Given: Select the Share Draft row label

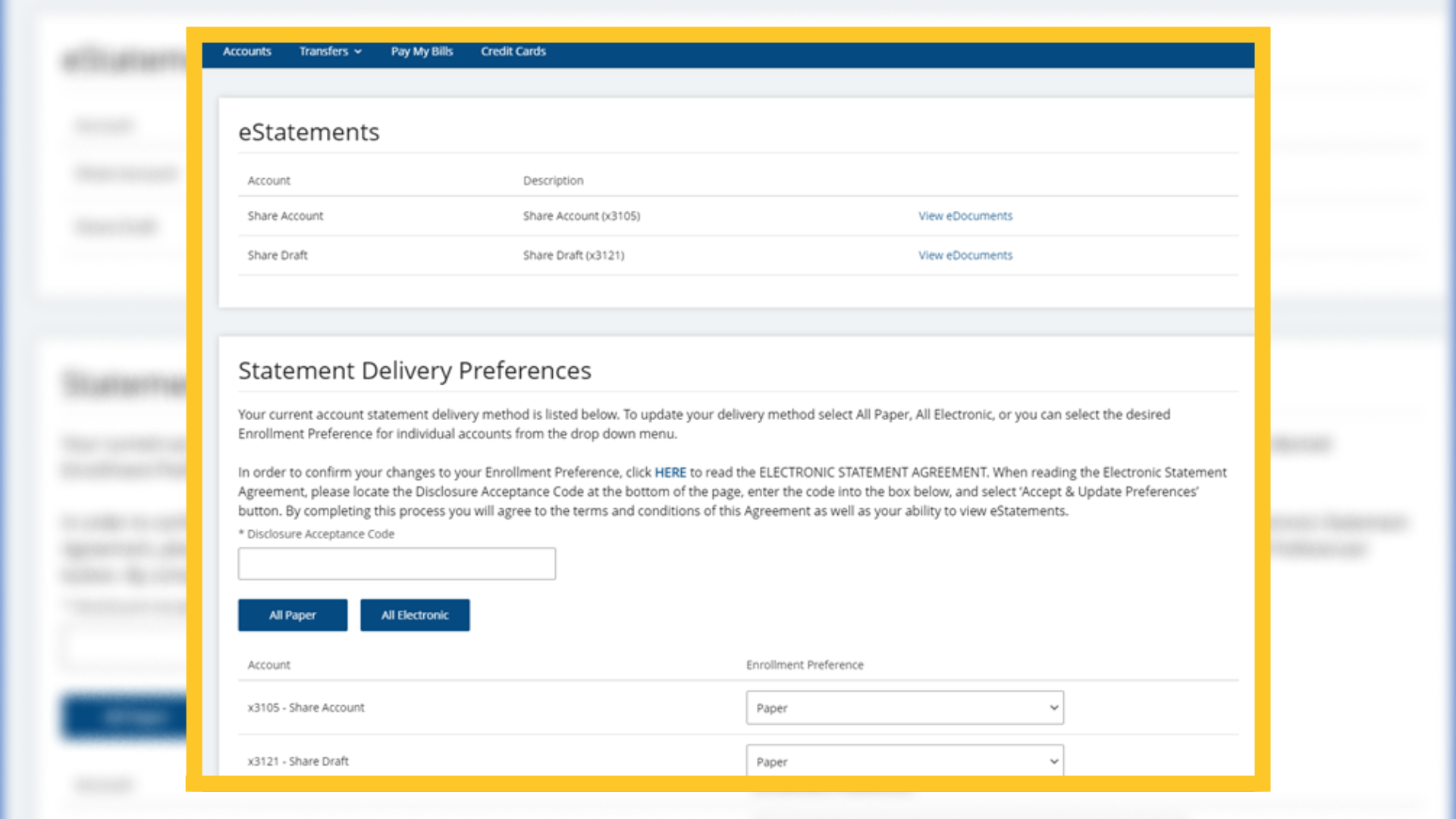Looking at the screenshot, I should [x=278, y=256].
